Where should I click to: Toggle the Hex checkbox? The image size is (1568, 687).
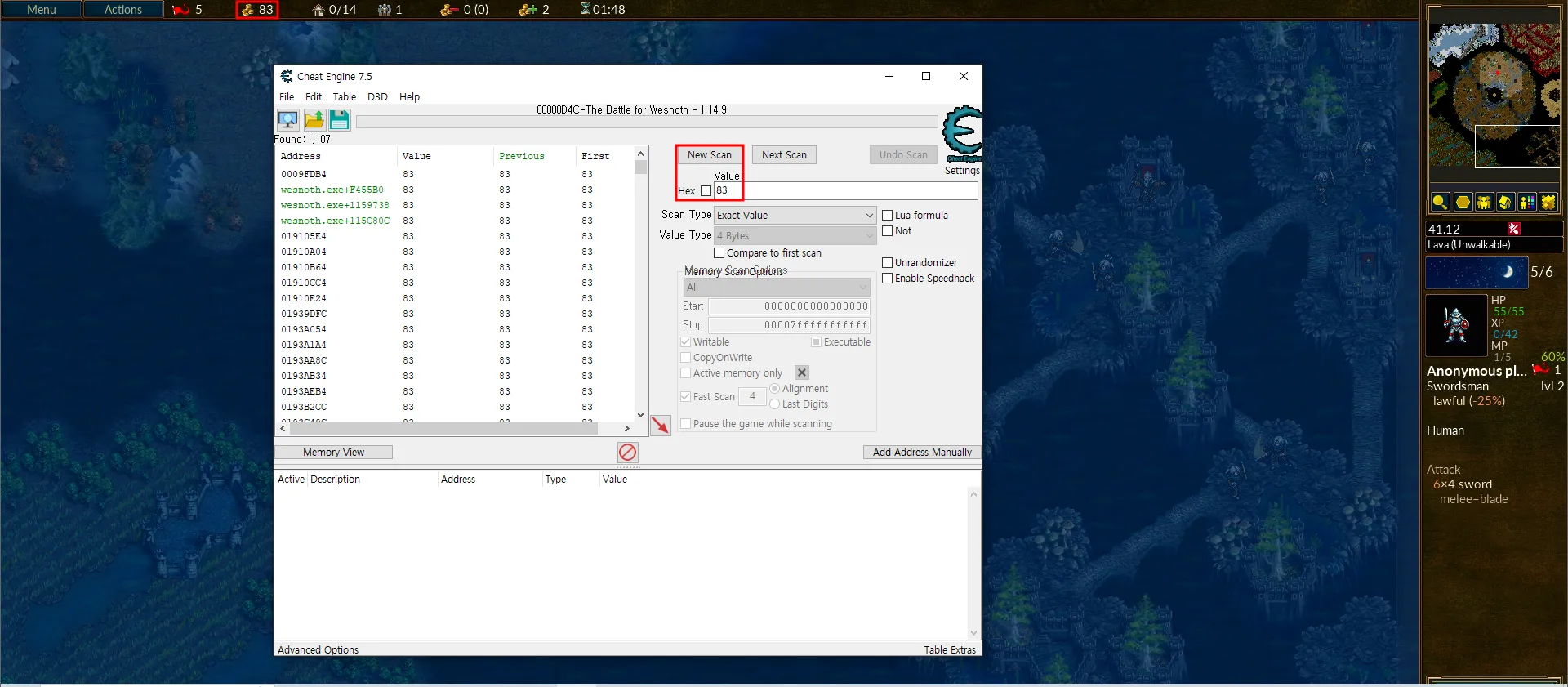(706, 191)
